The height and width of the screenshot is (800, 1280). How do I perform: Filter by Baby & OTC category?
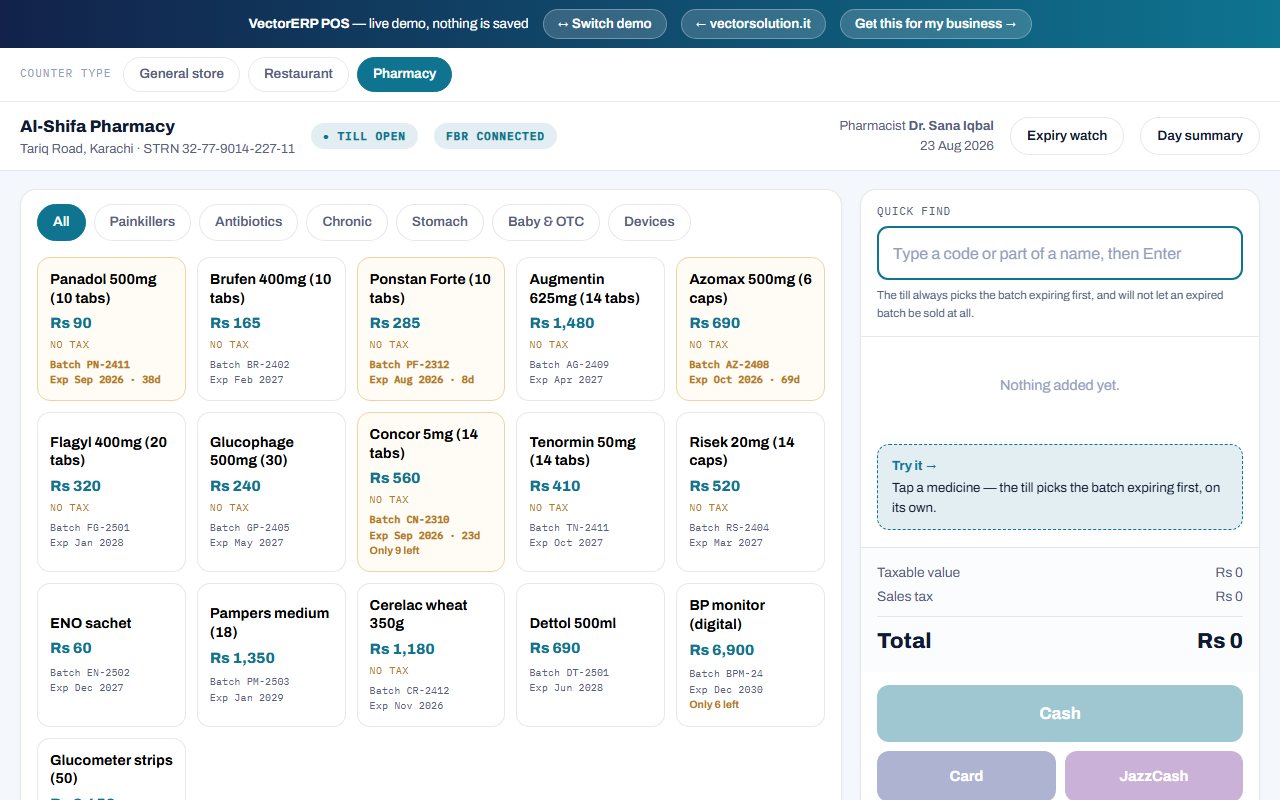(546, 222)
